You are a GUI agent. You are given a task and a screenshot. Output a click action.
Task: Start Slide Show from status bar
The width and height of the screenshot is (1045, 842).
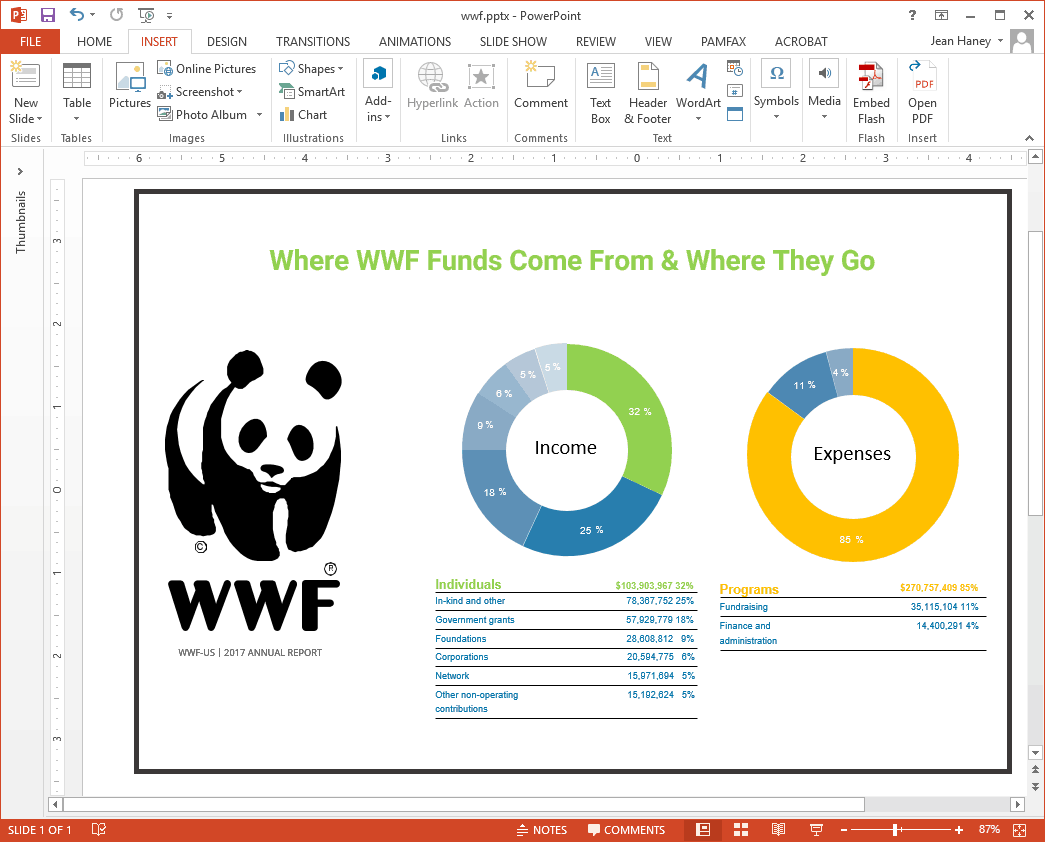point(816,830)
